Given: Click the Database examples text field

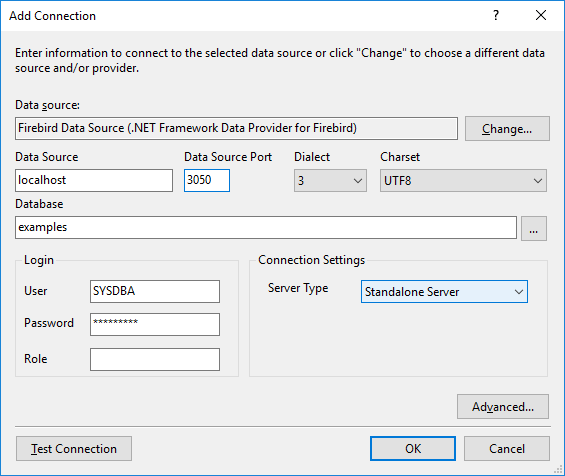Looking at the screenshot, I should point(266,227).
